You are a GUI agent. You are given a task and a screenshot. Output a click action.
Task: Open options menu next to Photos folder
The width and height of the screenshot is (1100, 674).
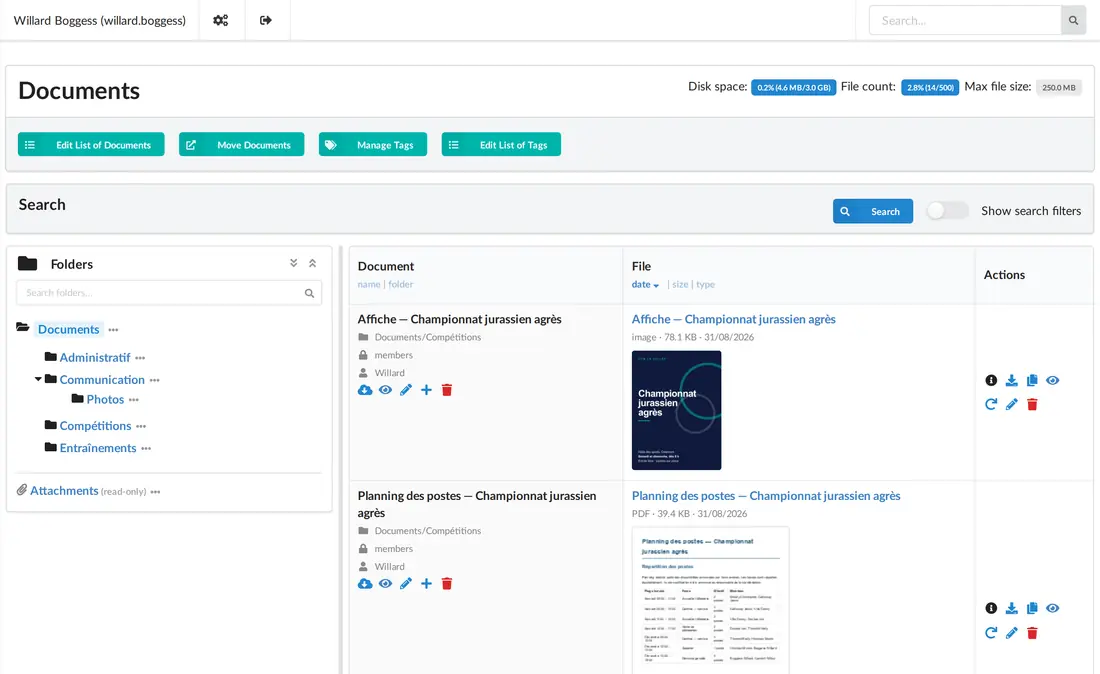pyautogui.click(x=133, y=400)
